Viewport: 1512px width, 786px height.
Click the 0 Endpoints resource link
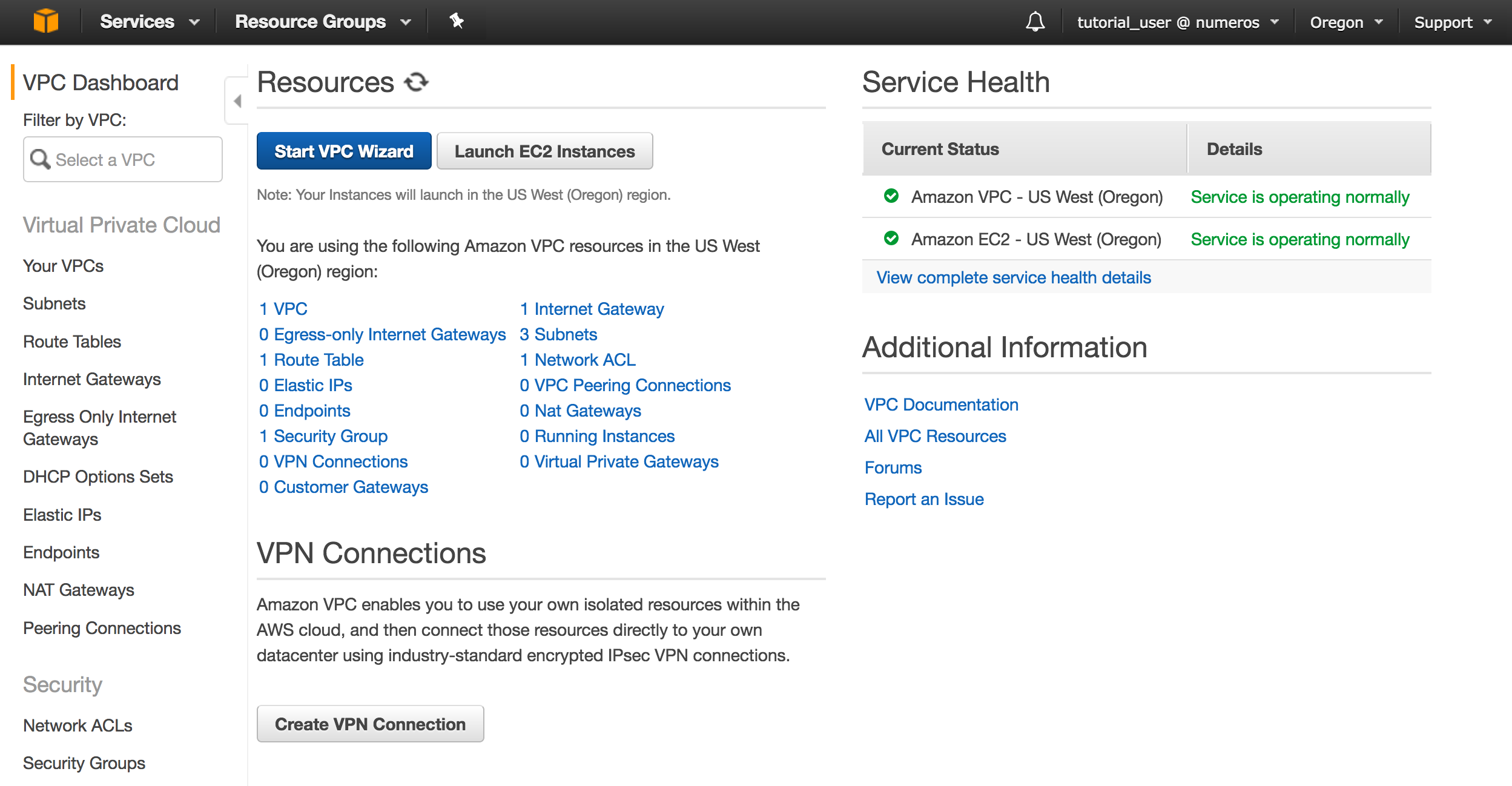click(305, 411)
